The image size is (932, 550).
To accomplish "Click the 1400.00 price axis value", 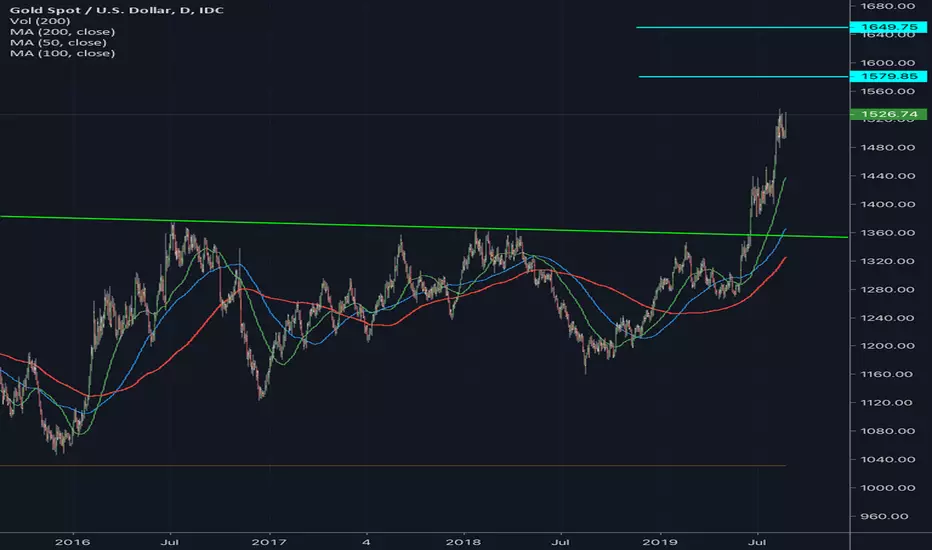I will tap(888, 204).
